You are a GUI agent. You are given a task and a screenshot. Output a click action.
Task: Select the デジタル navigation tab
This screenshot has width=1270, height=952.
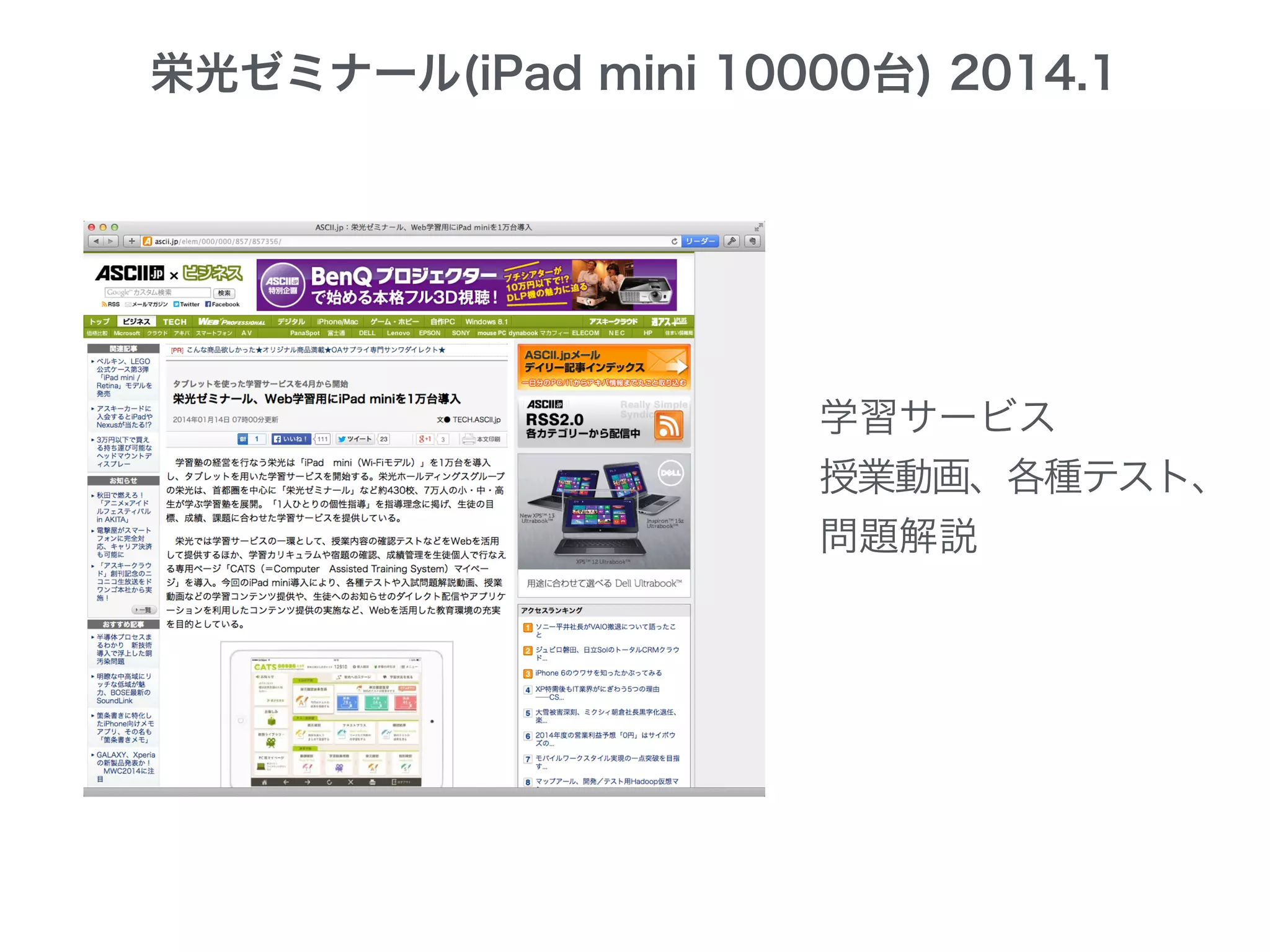[291, 322]
